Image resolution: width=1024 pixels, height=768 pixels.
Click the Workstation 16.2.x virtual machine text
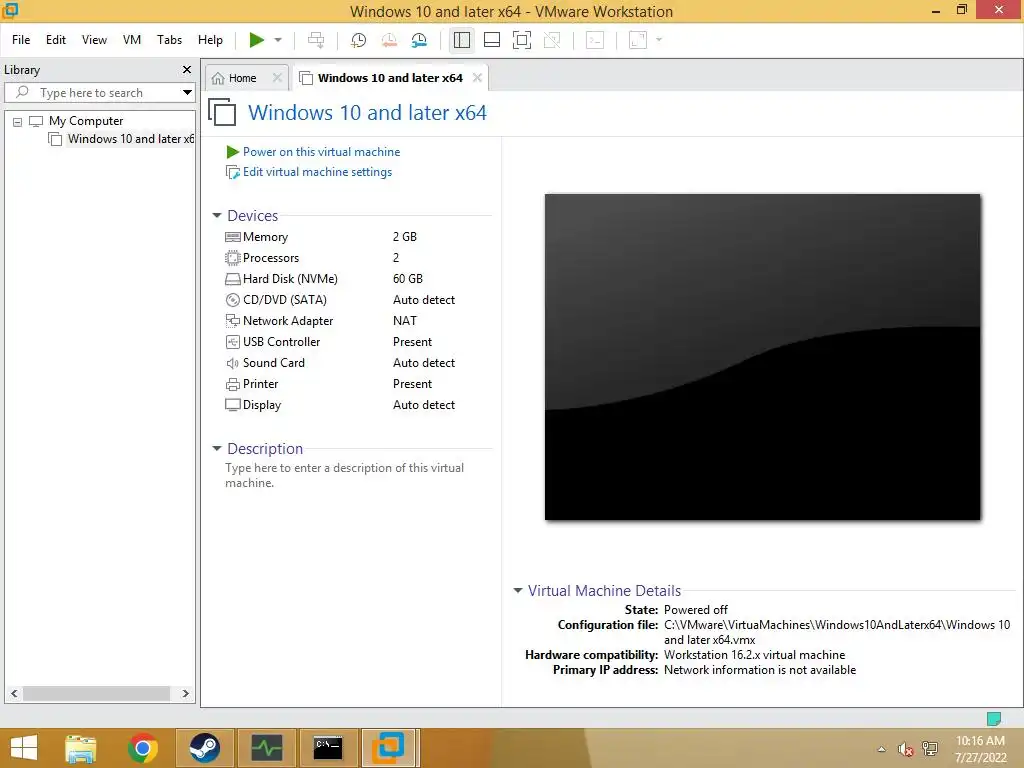point(754,655)
